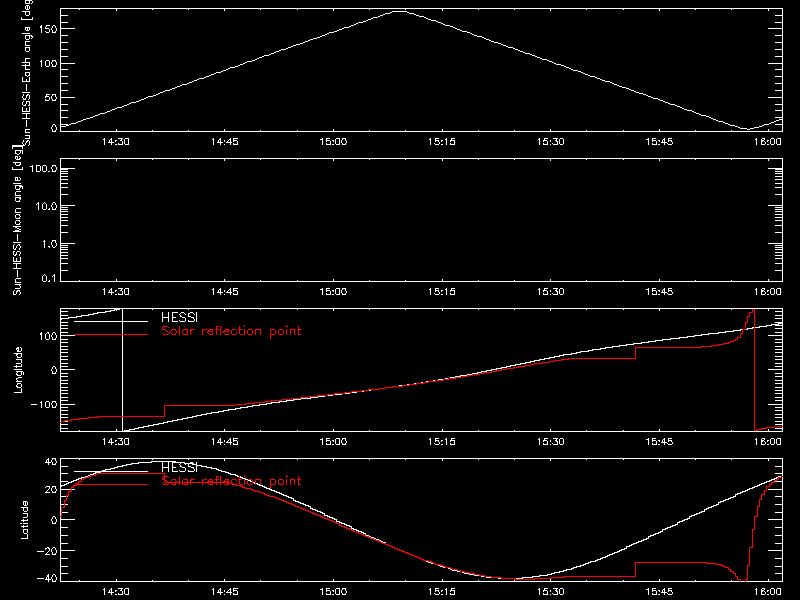Click 14:30 label under Earth angle plot
The image size is (800, 600).
point(116,142)
